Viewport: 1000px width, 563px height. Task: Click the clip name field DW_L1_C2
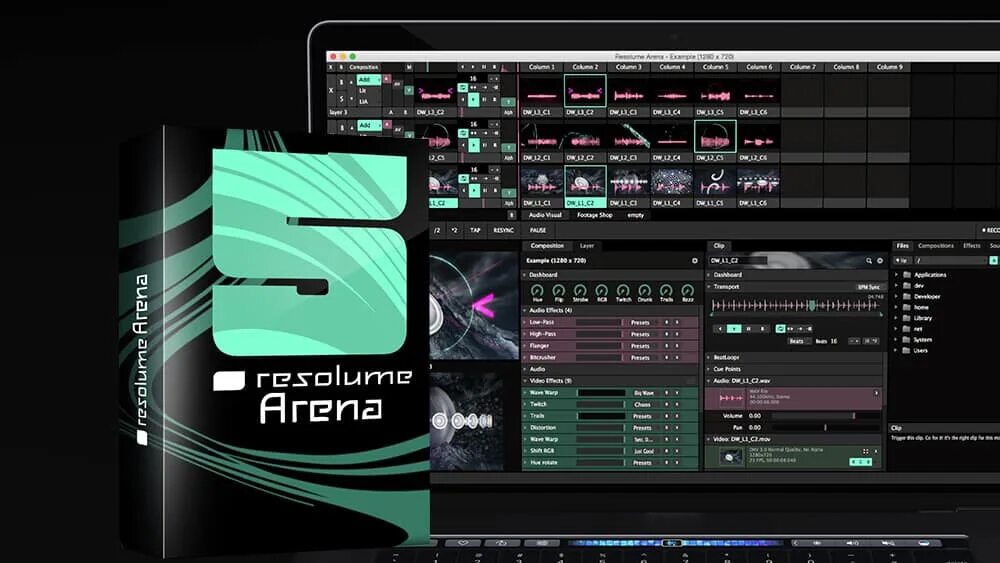(x=739, y=261)
